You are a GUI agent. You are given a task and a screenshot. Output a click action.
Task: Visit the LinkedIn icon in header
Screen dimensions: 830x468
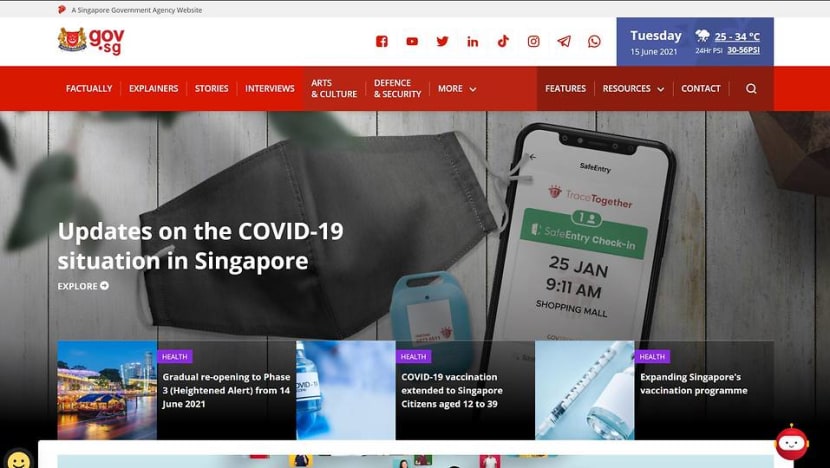point(473,41)
